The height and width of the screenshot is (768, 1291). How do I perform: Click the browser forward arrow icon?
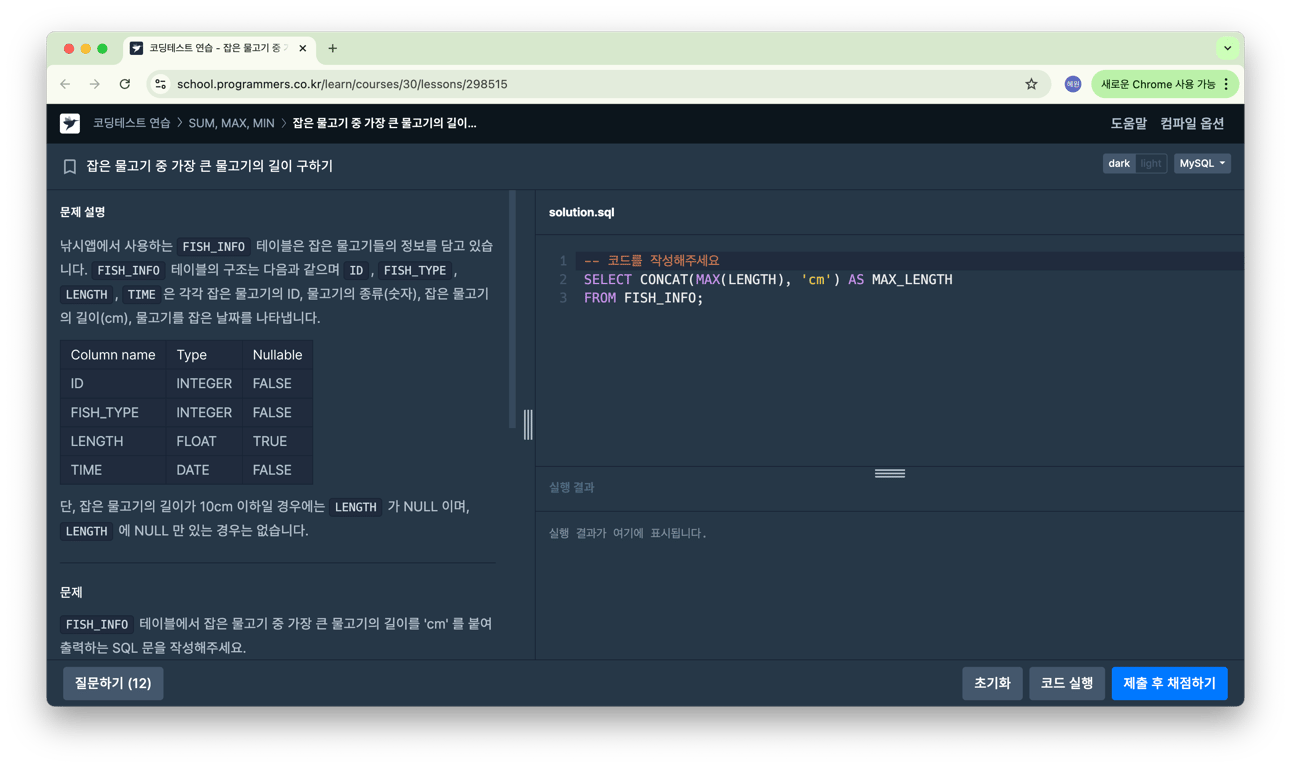94,84
